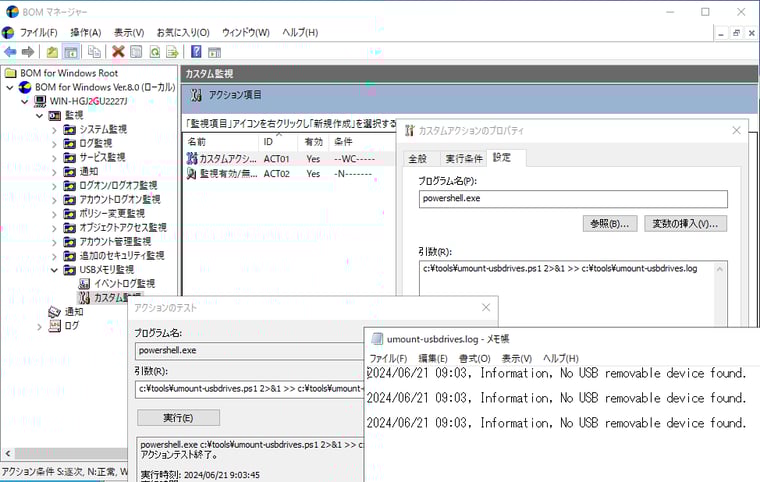
Task: Open the ウィンドウ(W) menu
Action: 246,32
